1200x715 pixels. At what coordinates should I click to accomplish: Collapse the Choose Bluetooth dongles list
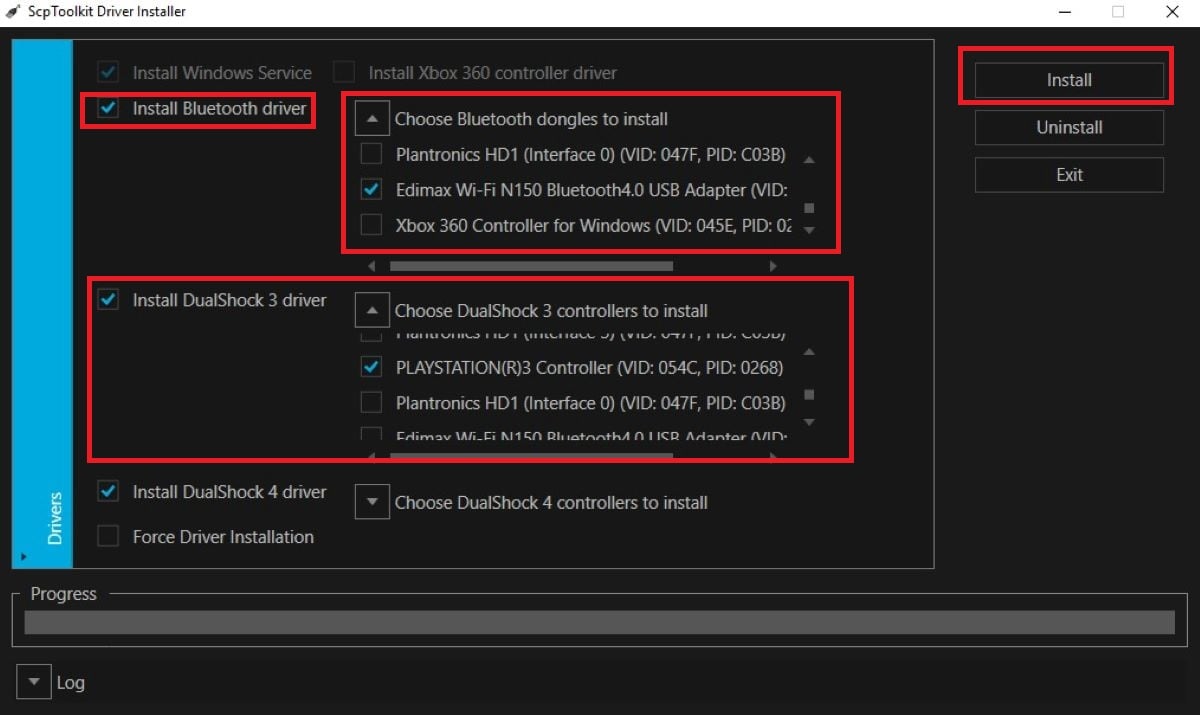(x=372, y=119)
